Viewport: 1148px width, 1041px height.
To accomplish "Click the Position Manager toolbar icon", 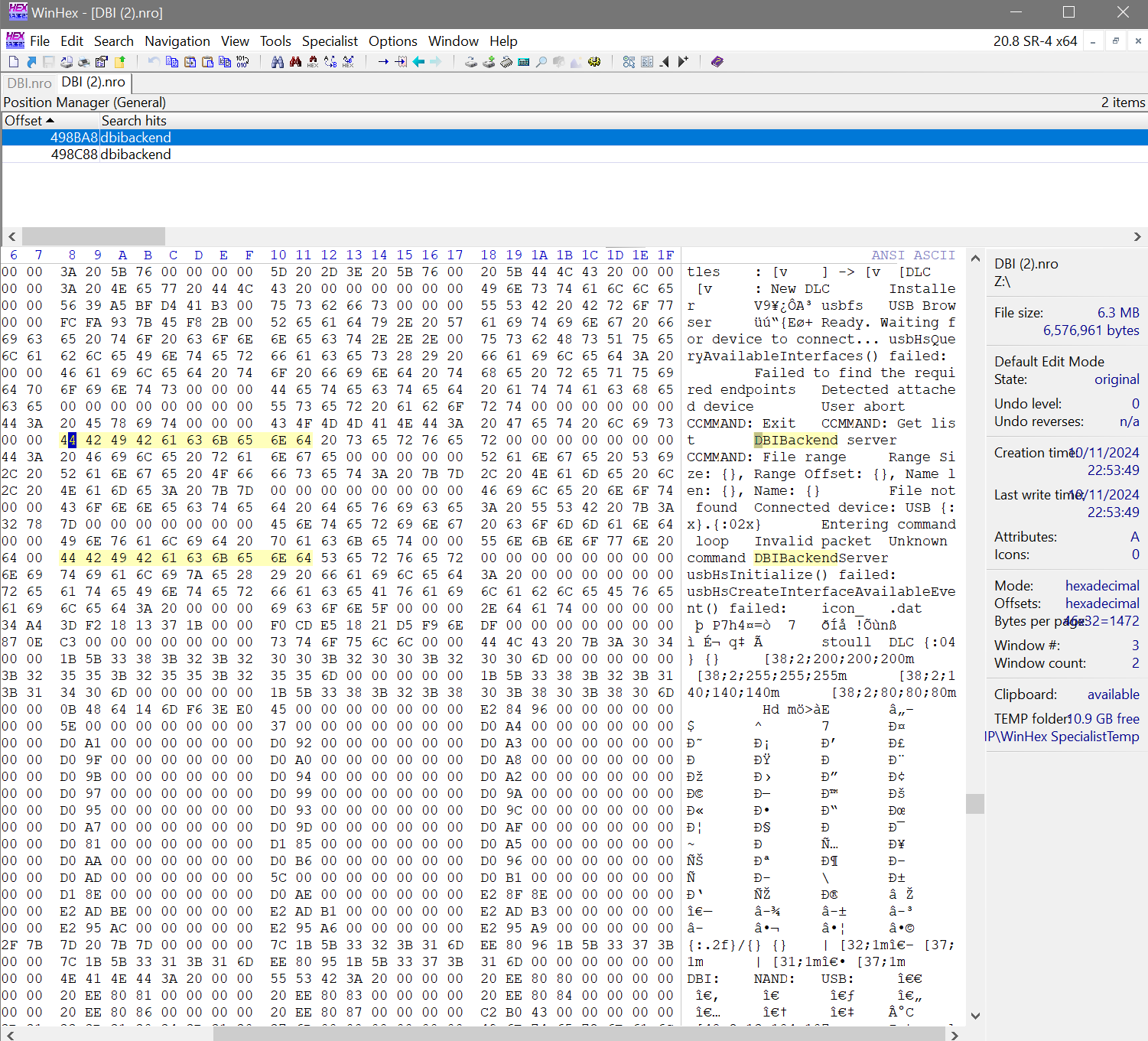I will pyautogui.click(x=629, y=62).
